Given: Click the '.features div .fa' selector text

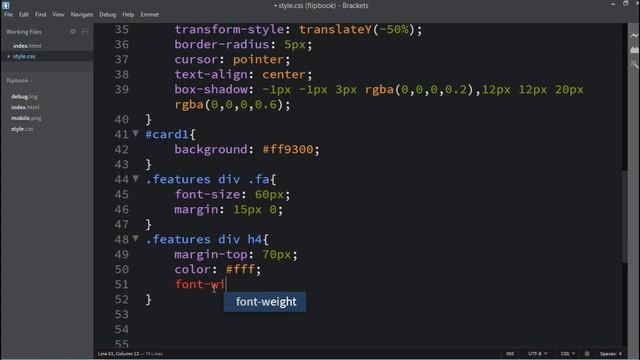Looking at the screenshot, I should (x=207, y=179).
